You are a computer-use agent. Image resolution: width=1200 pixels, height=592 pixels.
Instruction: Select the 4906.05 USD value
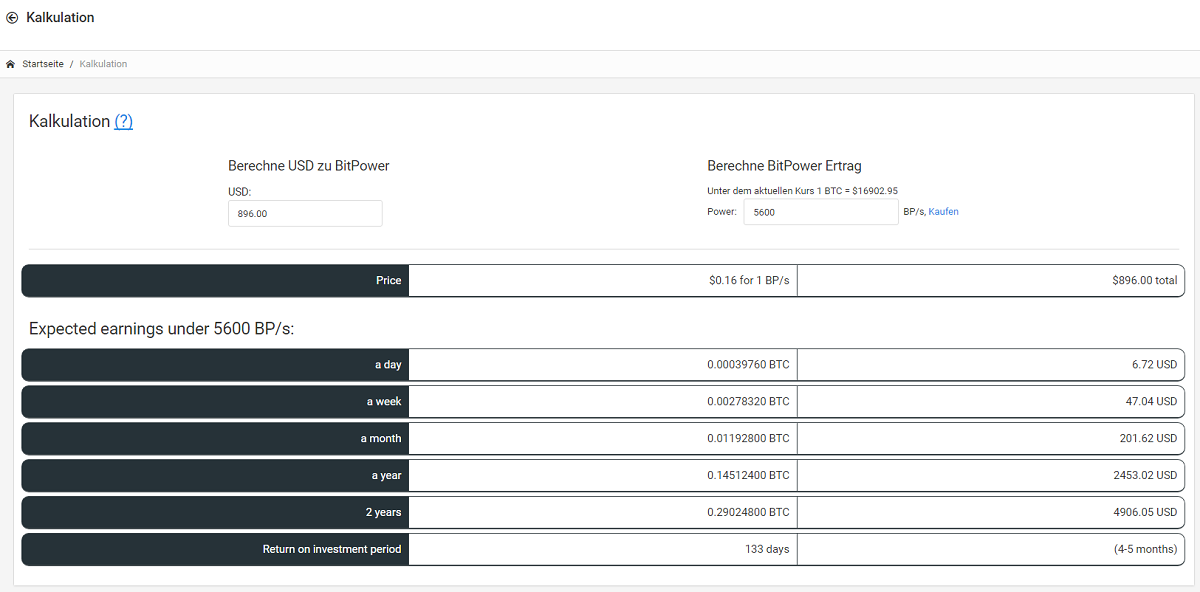point(1145,512)
